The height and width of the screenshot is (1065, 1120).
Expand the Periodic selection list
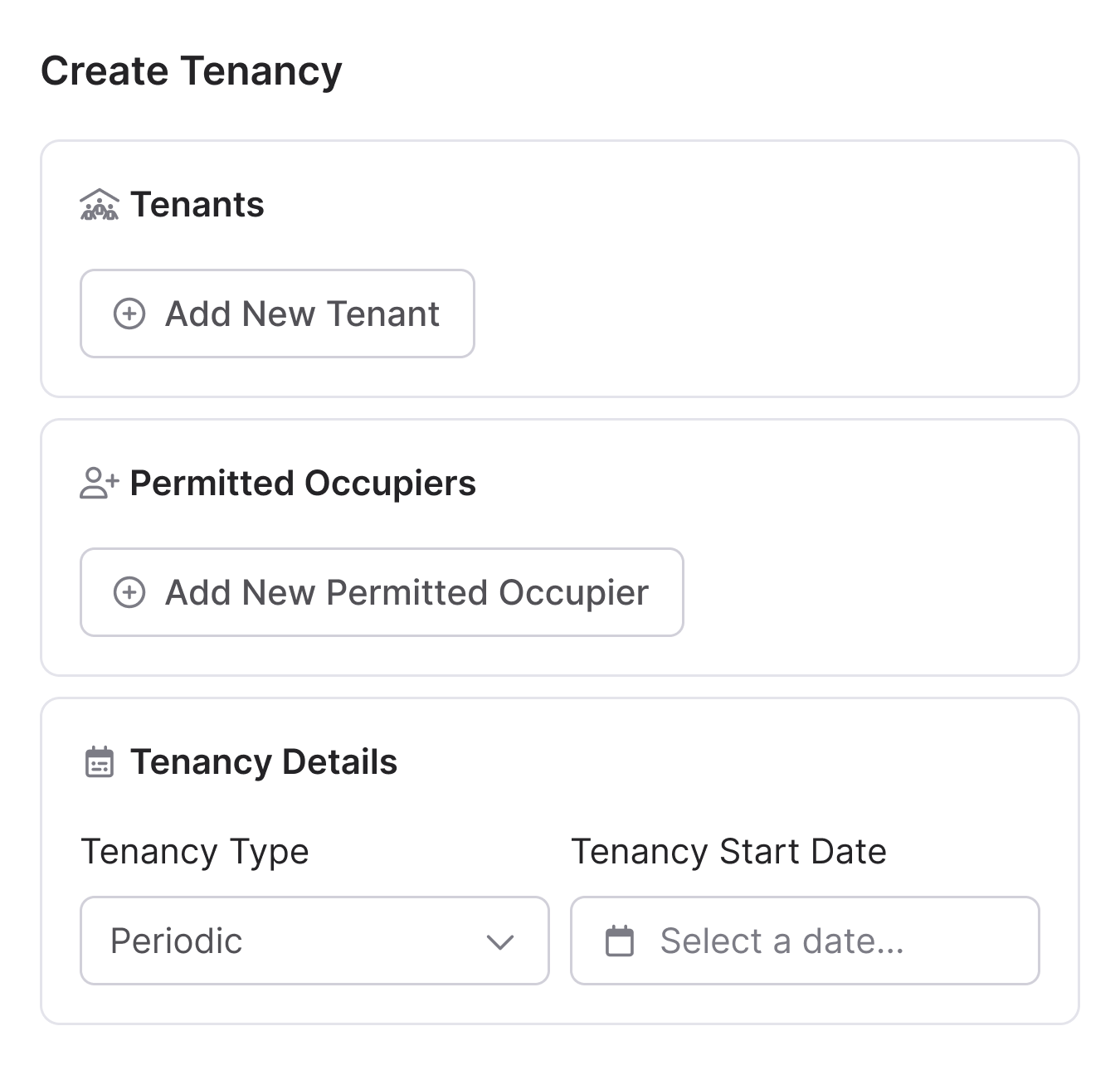[x=315, y=941]
